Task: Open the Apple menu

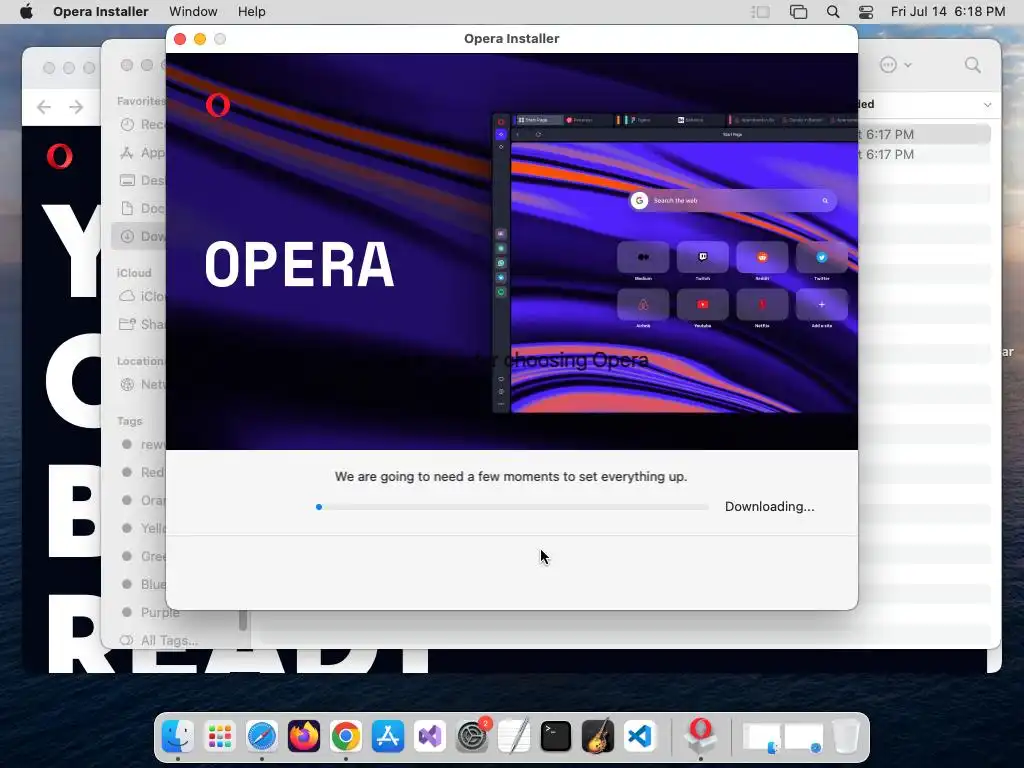Action: [26, 12]
